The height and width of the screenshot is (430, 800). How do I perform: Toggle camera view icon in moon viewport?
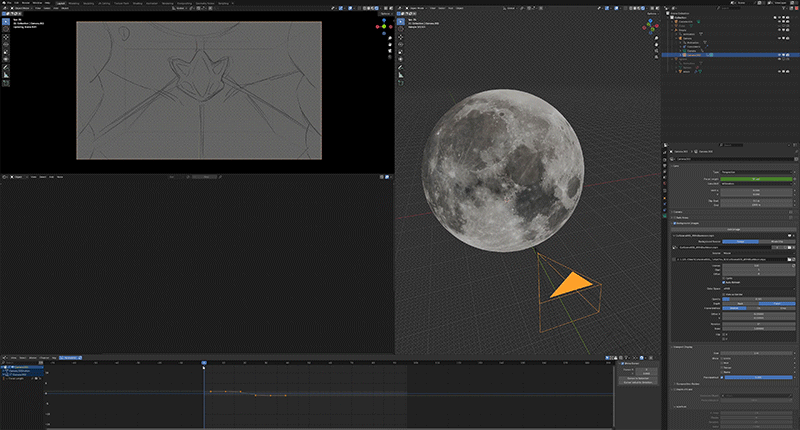(656, 51)
